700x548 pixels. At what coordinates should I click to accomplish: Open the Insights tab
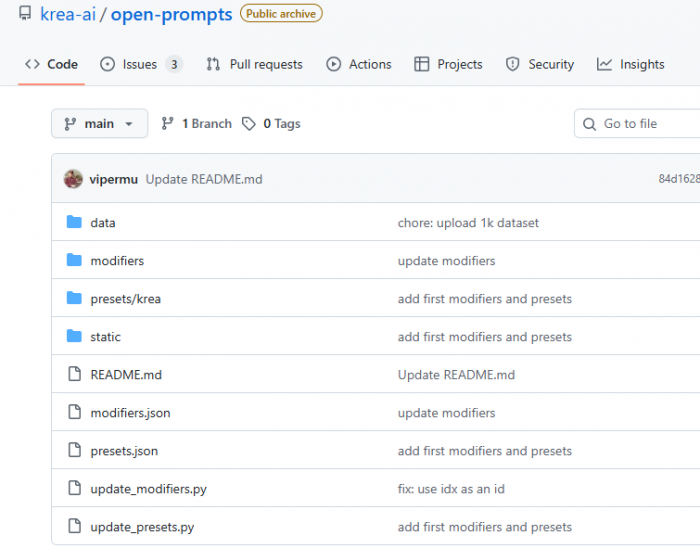point(630,64)
